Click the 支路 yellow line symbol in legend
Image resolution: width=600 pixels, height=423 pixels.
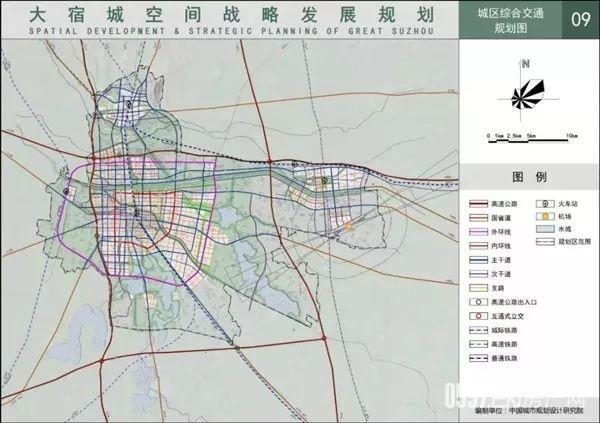[x=478, y=288]
